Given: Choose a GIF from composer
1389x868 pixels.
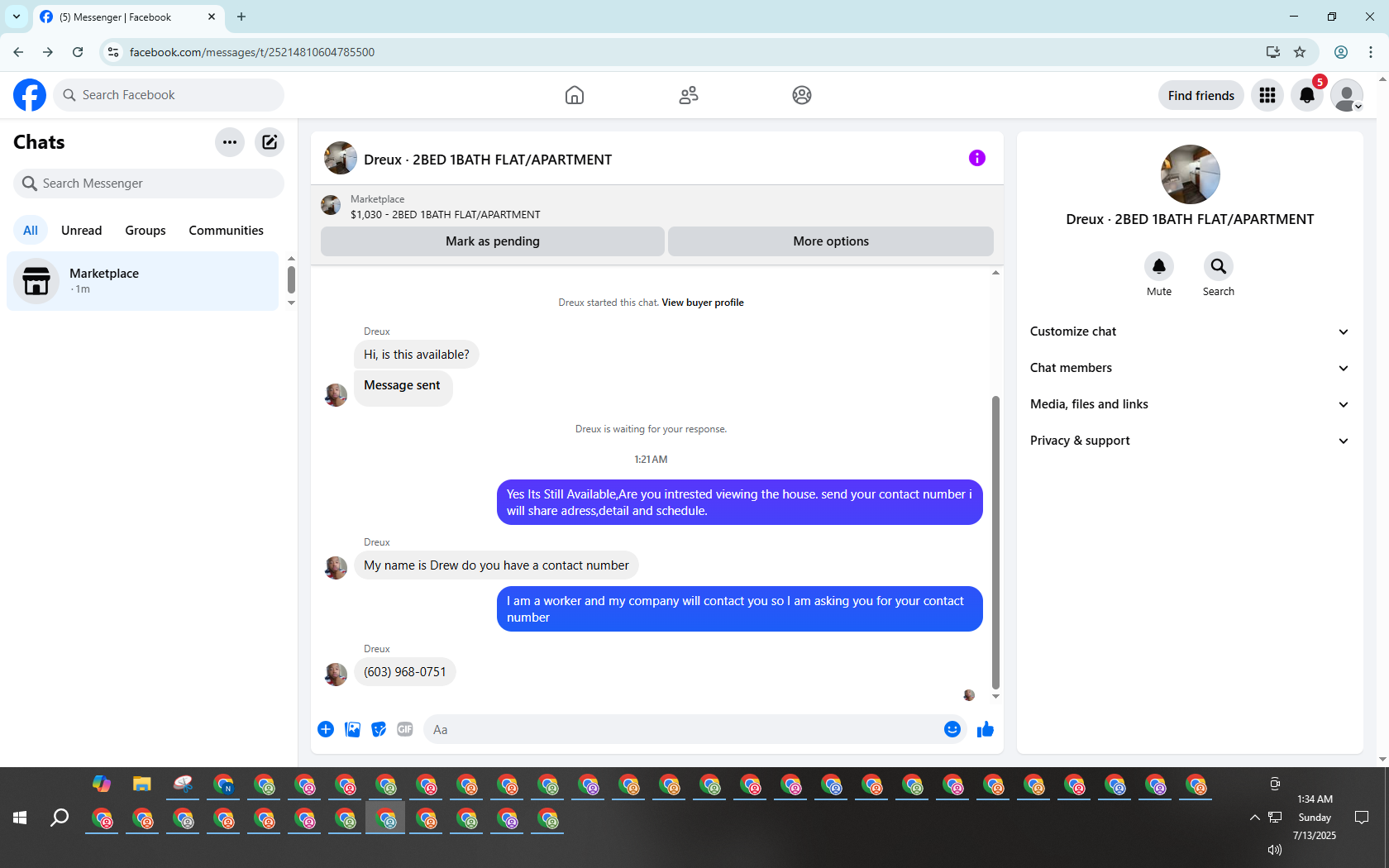Looking at the screenshot, I should [x=405, y=729].
